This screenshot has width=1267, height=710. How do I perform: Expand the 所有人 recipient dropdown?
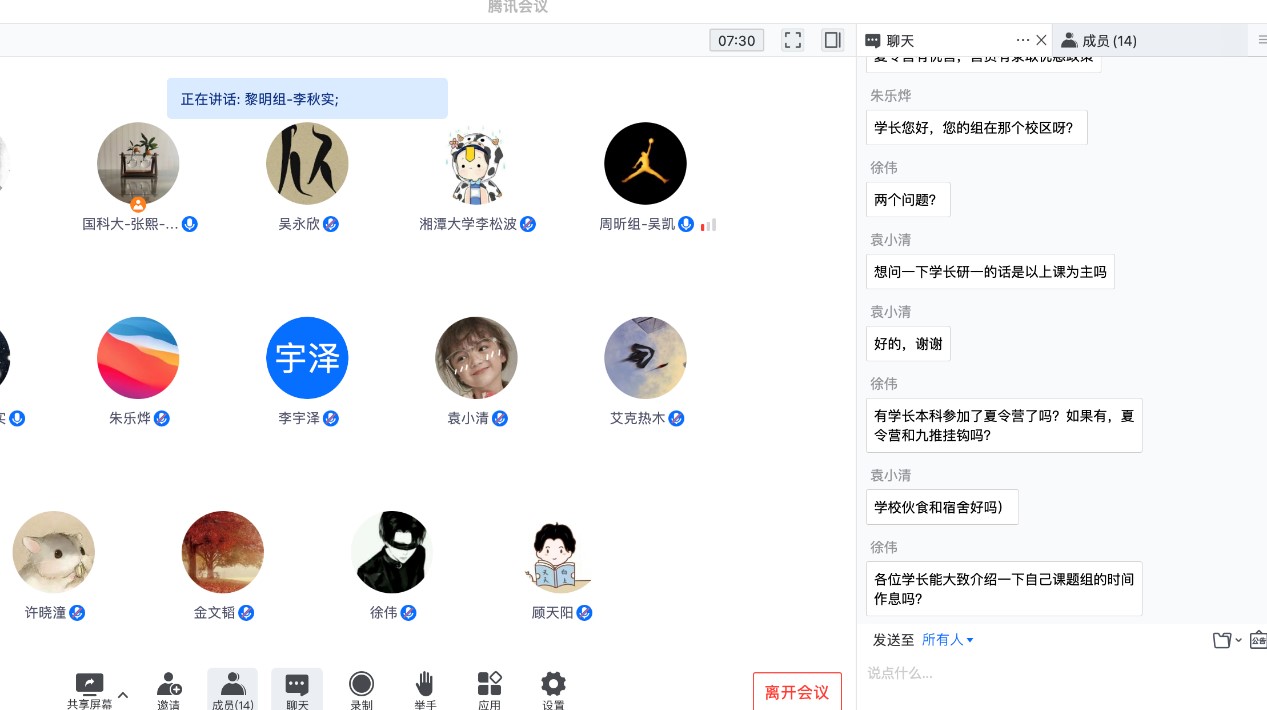click(x=946, y=640)
